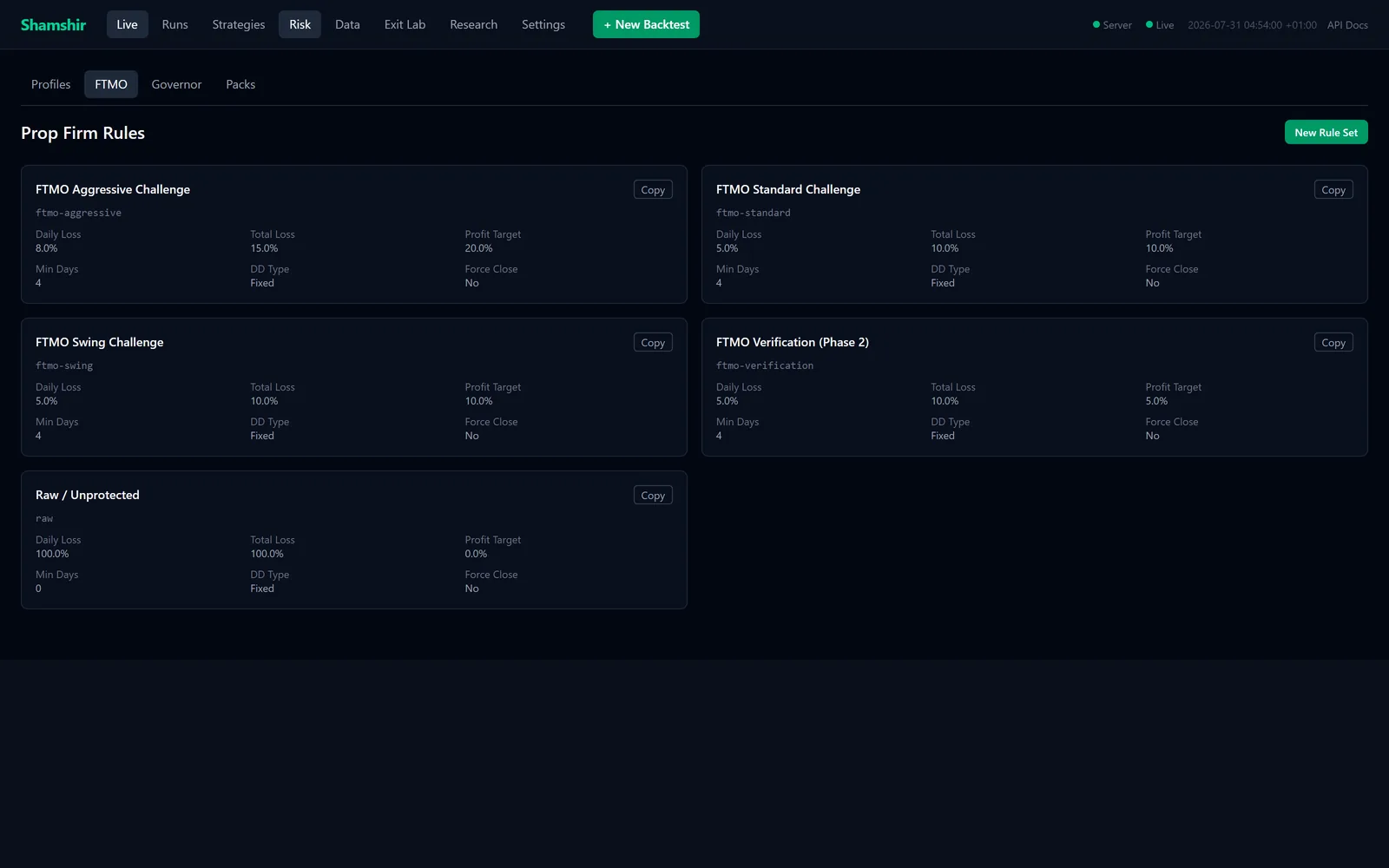This screenshot has height=868, width=1389.
Task: Select the ftmo-verification identifier text
Action: pos(765,365)
